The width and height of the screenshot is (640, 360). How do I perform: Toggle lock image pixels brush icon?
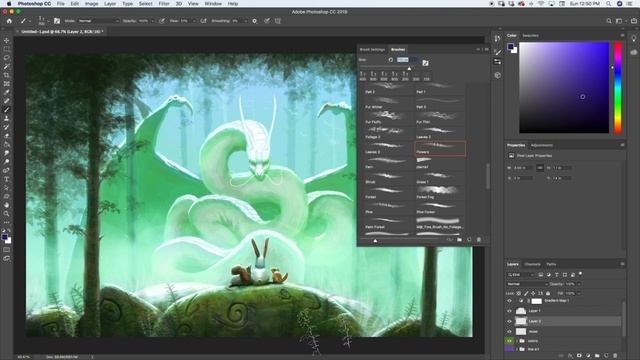(x=526, y=293)
